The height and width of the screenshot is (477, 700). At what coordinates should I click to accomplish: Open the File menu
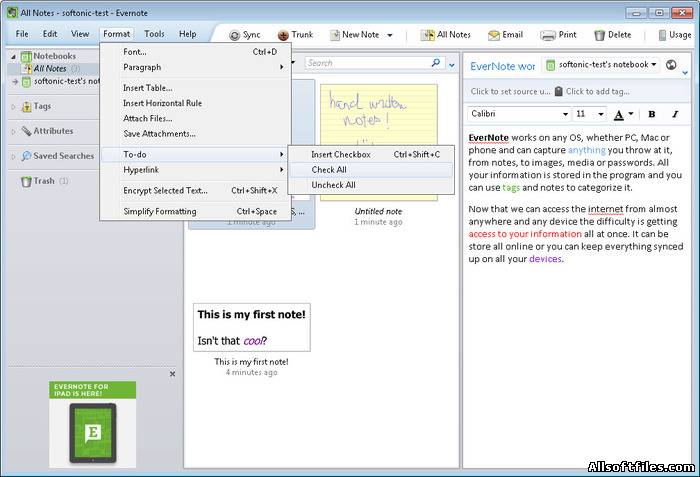[x=22, y=34]
